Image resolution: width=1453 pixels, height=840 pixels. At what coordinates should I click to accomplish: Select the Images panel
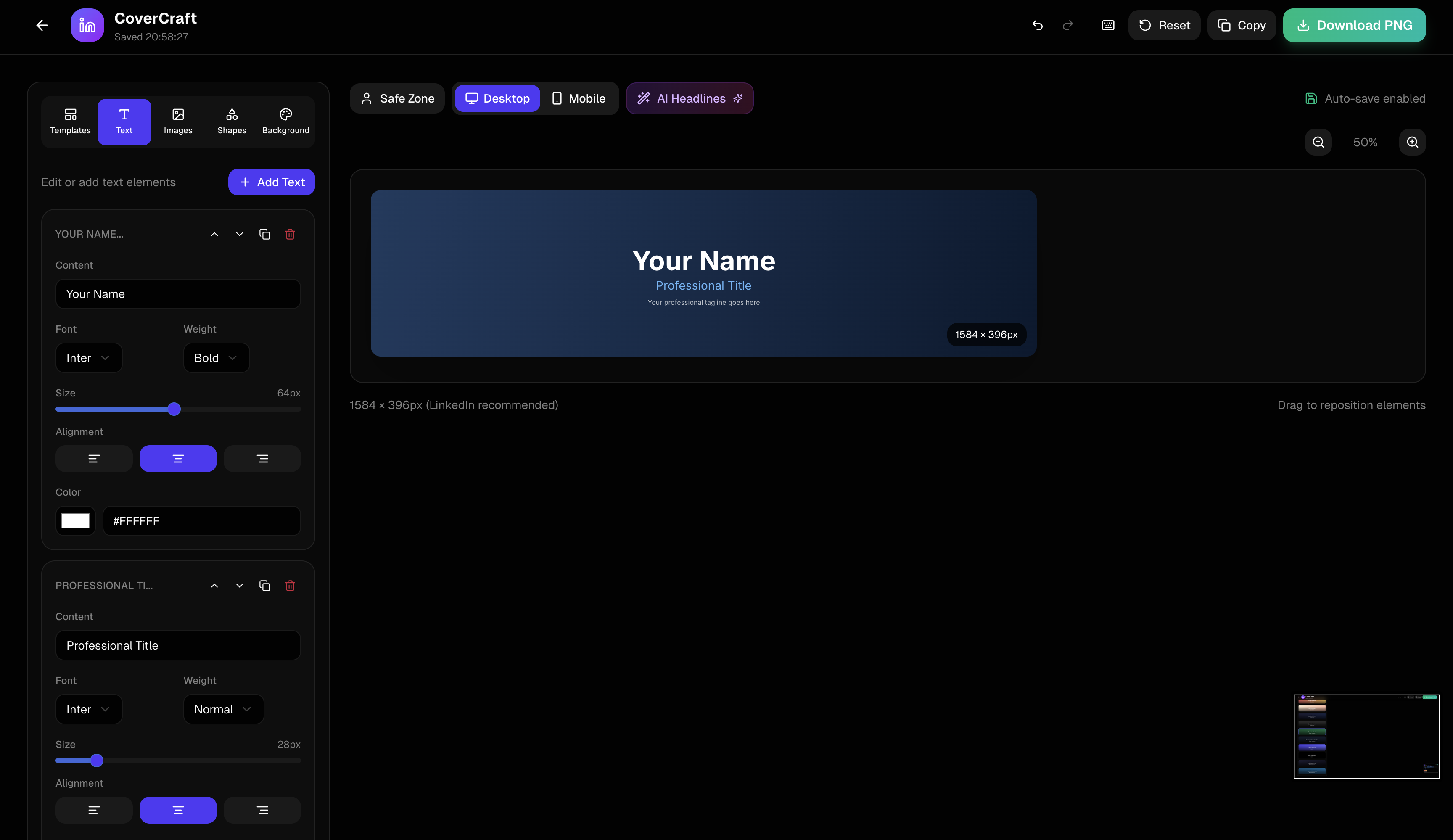(177, 121)
